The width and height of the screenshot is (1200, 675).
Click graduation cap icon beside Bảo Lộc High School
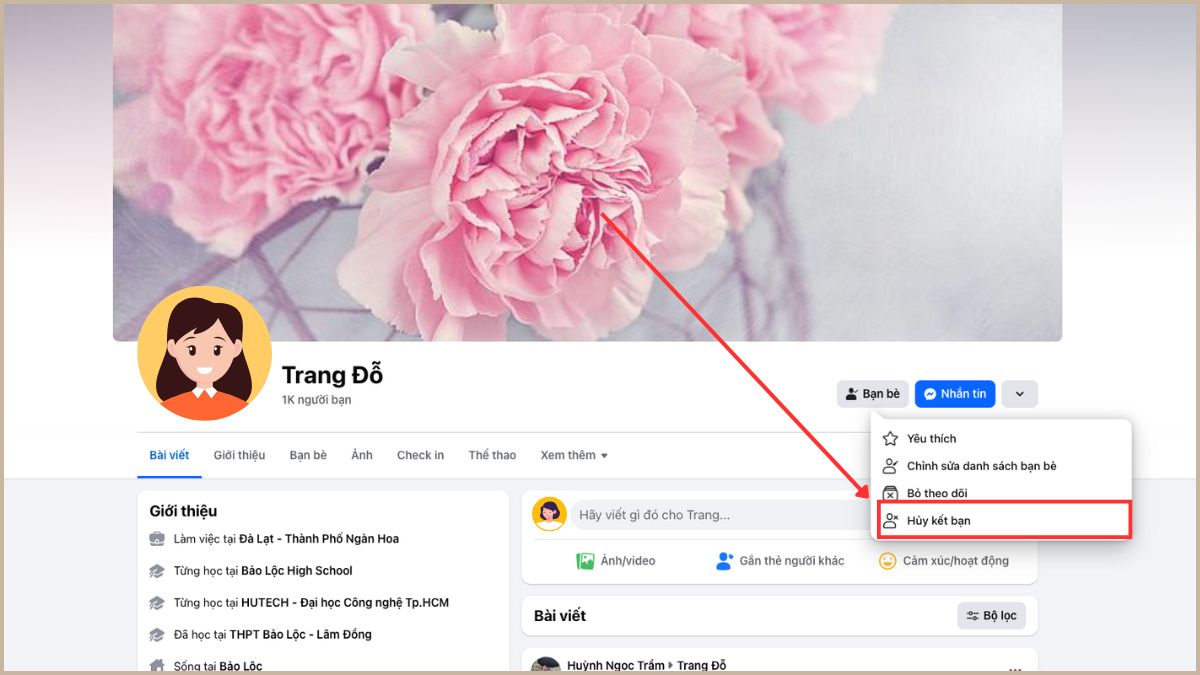(157, 571)
